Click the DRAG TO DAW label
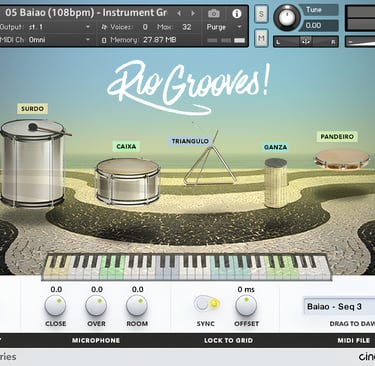The width and height of the screenshot is (375, 366). (x=352, y=324)
